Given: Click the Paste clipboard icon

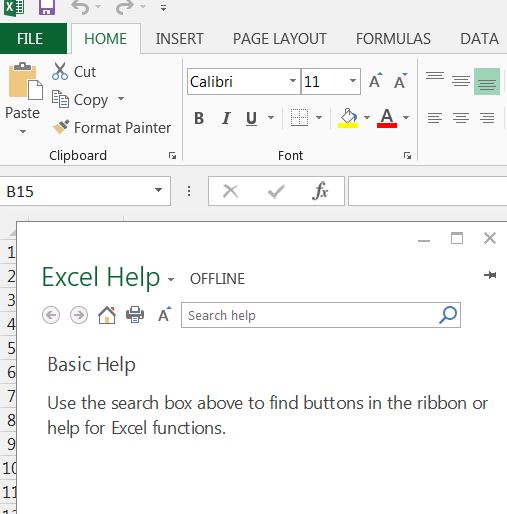Looking at the screenshot, I should tap(25, 81).
